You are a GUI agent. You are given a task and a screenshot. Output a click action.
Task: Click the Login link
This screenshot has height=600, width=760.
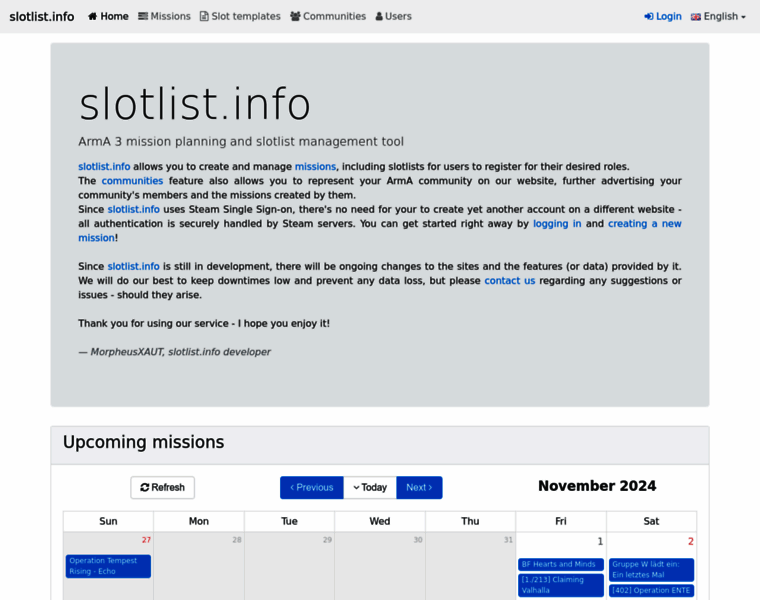pos(663,16)
